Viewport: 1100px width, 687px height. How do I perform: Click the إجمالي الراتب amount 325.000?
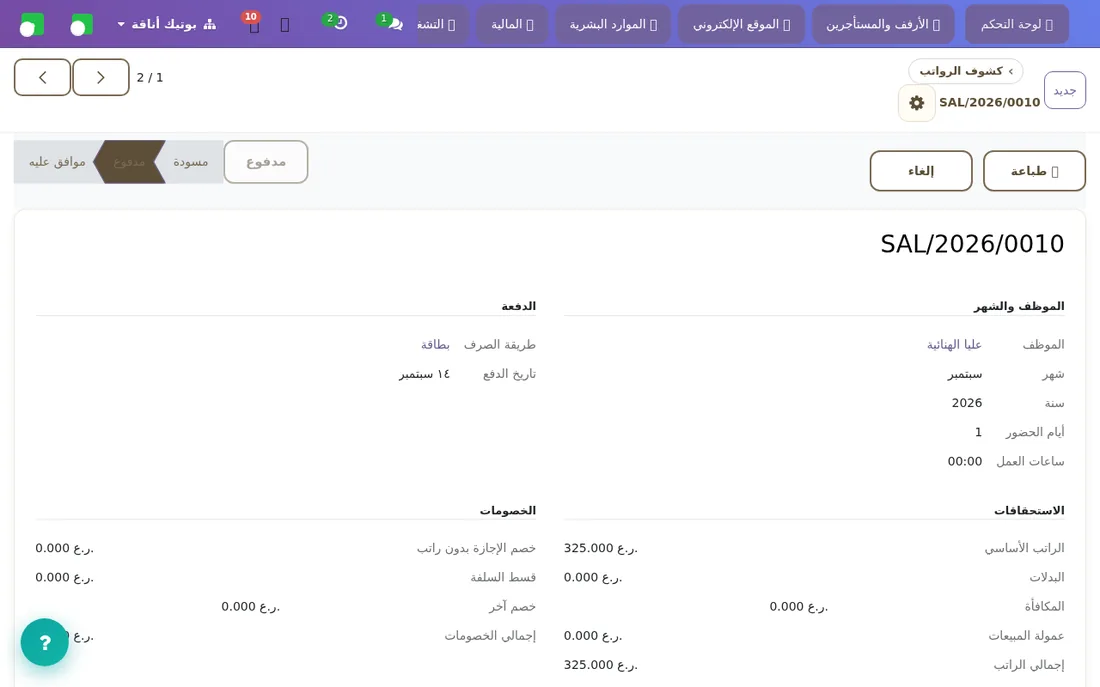(601, 665)
